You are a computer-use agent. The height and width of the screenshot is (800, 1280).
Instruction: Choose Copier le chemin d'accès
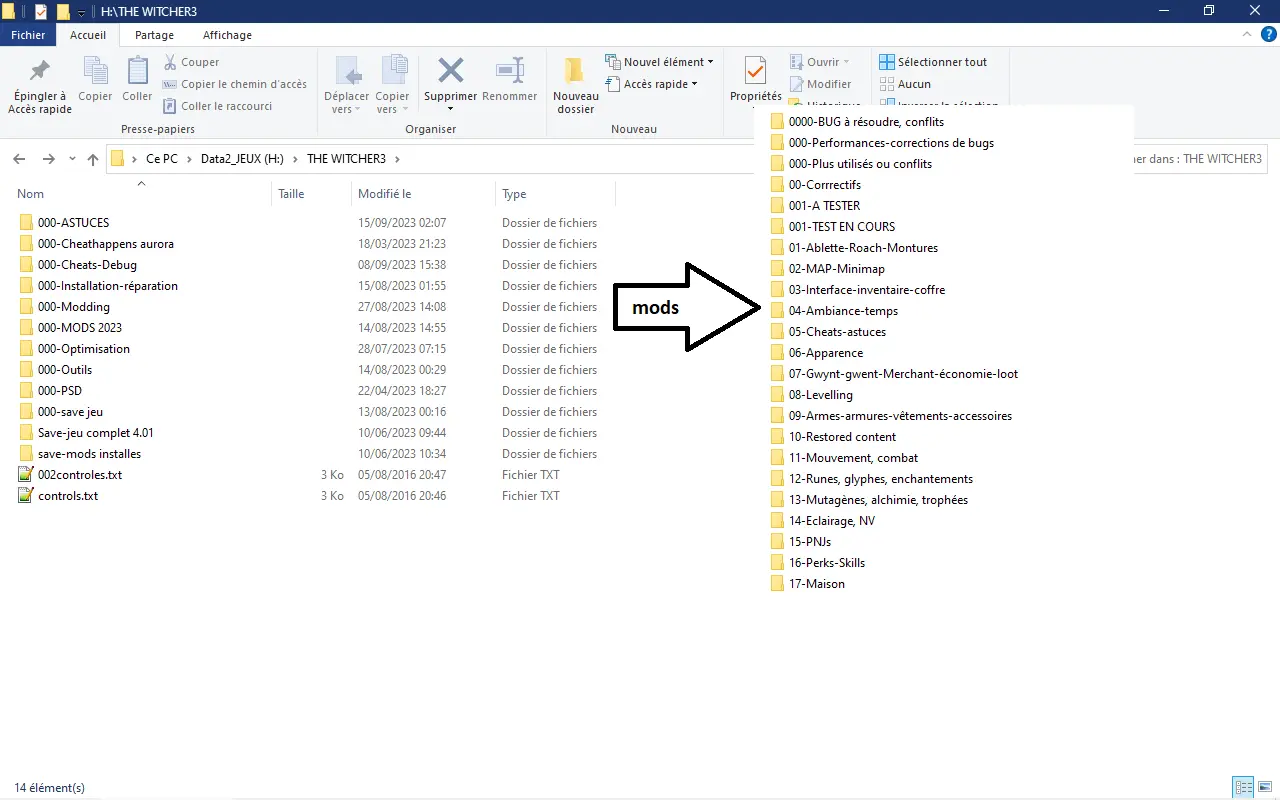(x=235, y=84)
